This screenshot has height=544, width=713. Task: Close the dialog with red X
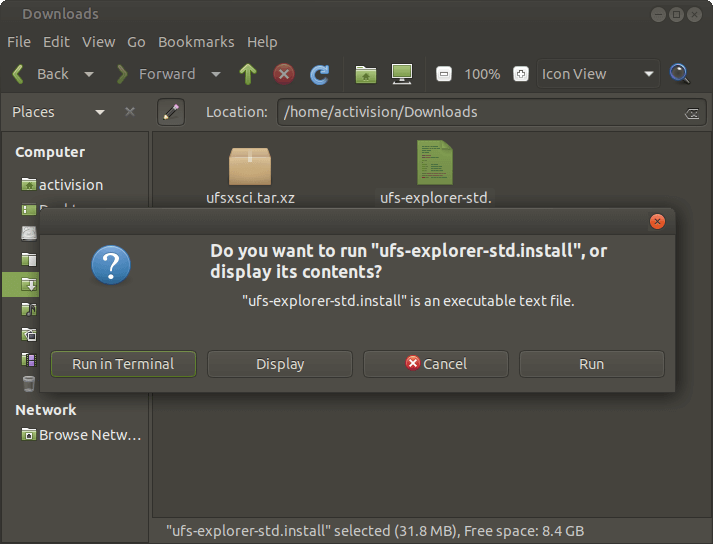pyautogui.click(x=657, y=222)
